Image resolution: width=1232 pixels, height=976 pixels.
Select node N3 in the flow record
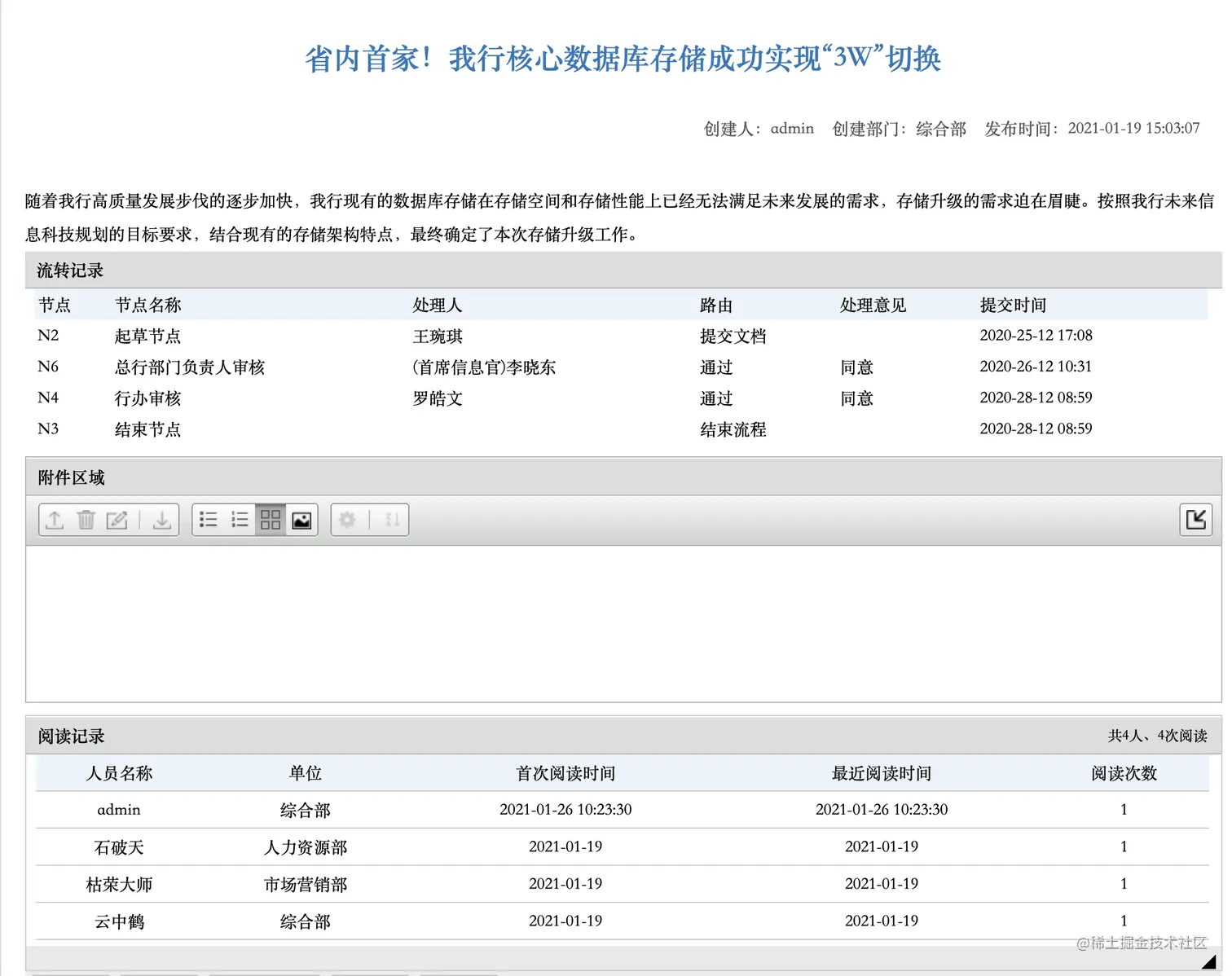point(48,429)
